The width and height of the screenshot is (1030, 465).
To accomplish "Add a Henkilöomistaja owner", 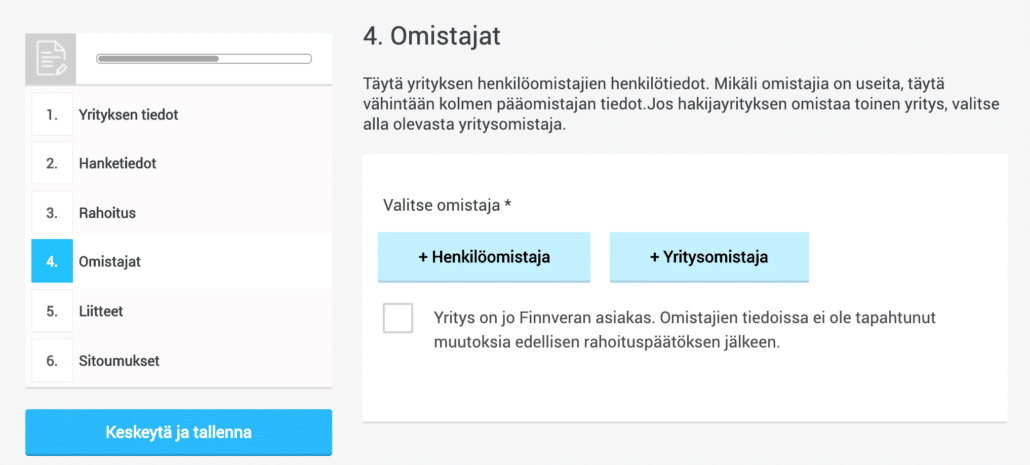I will point(484,257).
